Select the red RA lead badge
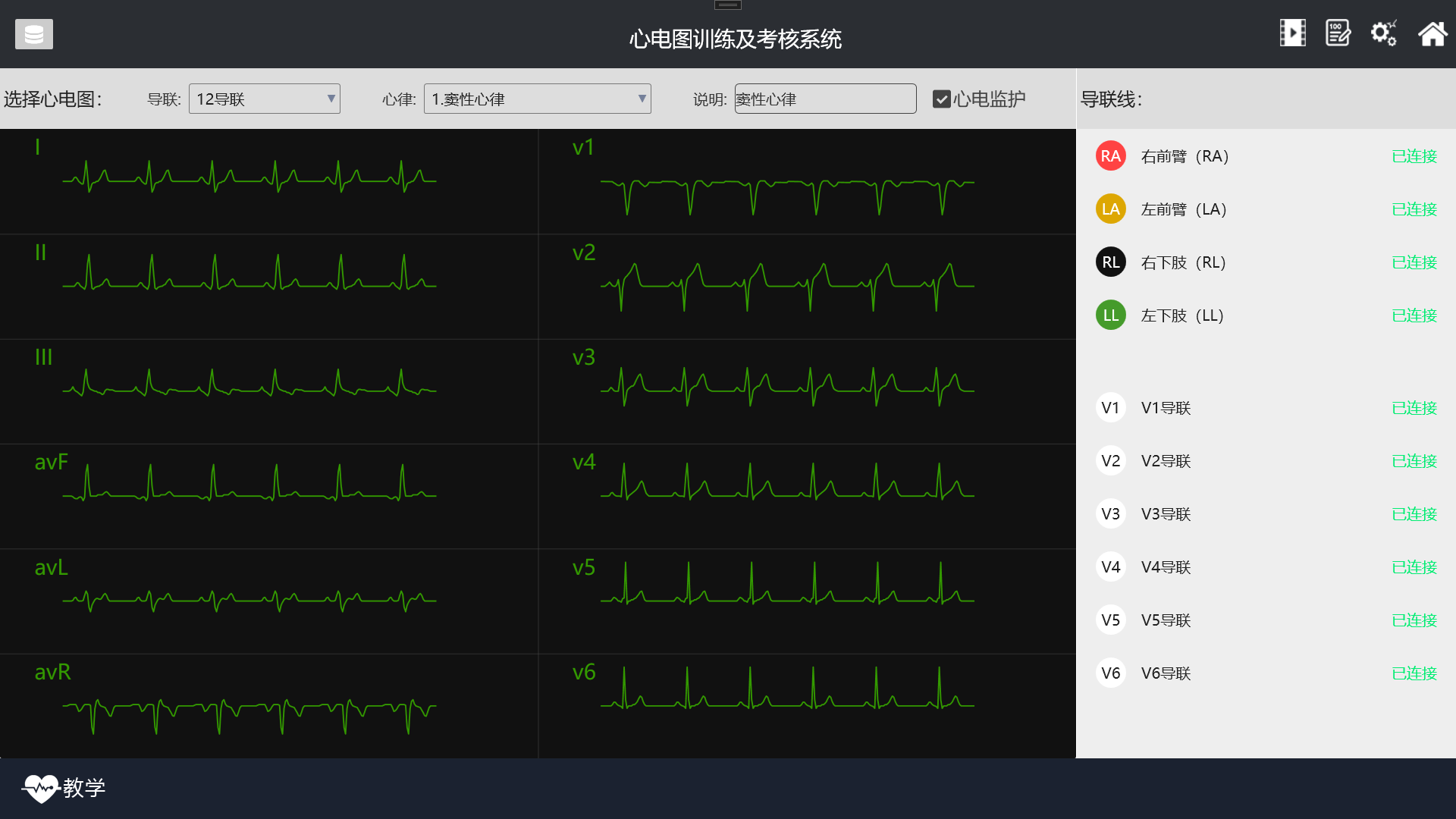Screen dimensions: 1456x819 coord(1110,155)
